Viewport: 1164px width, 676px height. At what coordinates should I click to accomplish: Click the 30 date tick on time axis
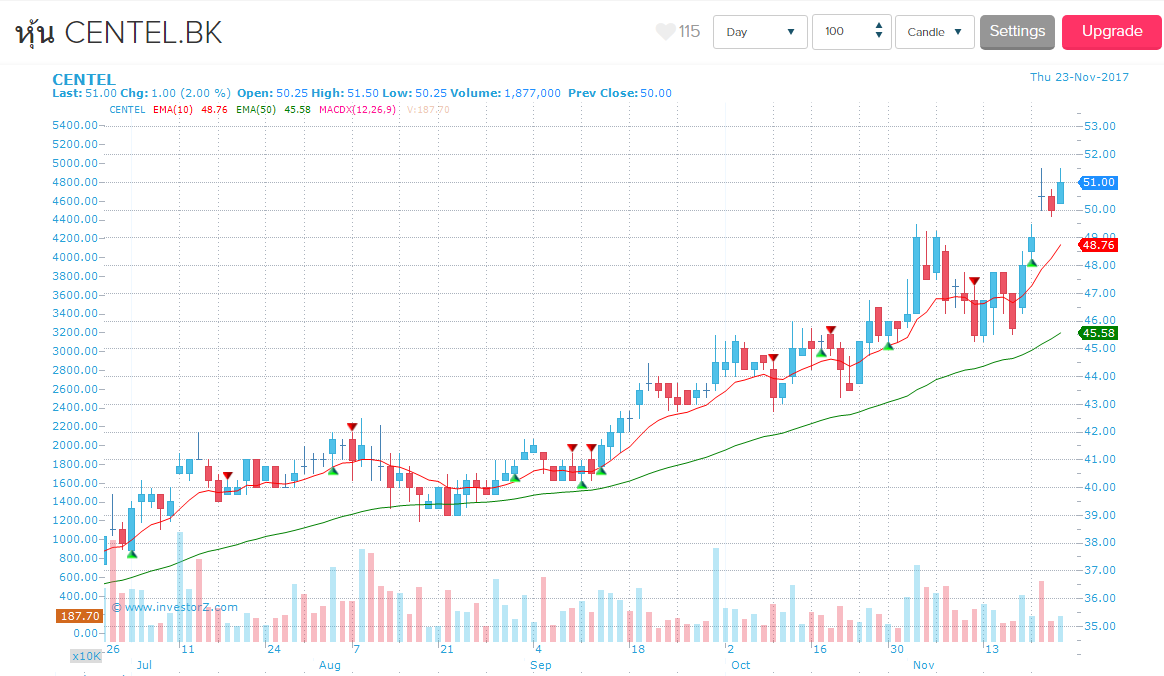[x=897, y=649]
